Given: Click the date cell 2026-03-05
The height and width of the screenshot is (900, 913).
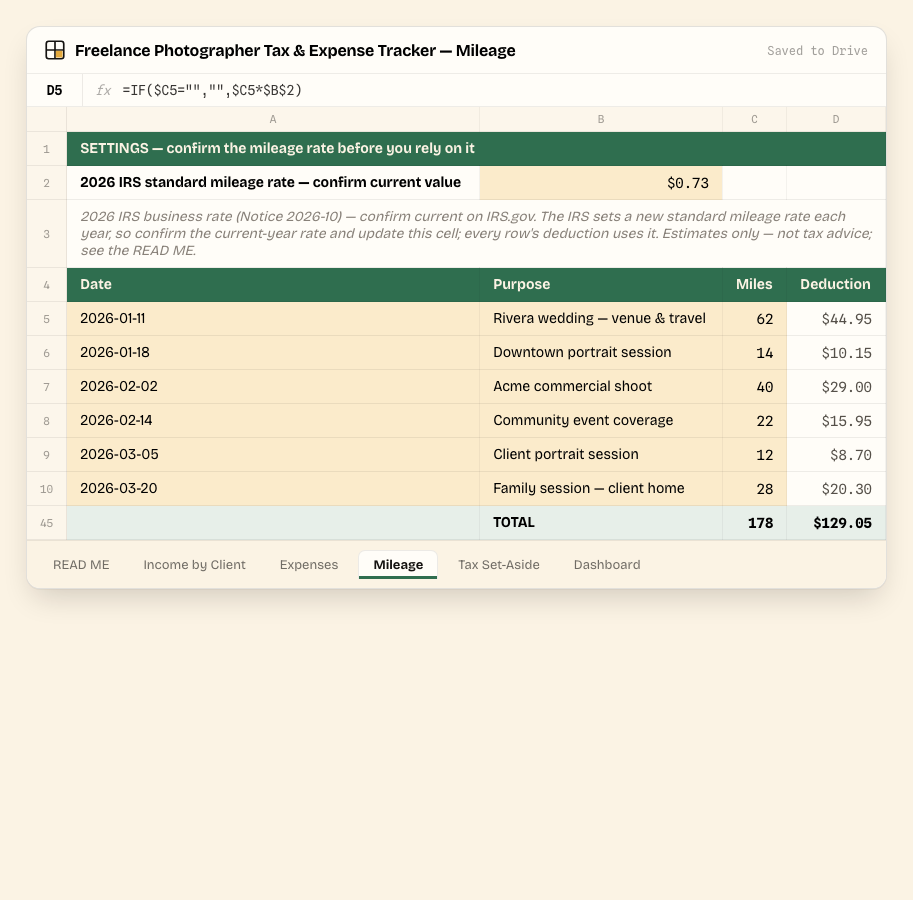Looking at the screenshot, I should 273,455.
